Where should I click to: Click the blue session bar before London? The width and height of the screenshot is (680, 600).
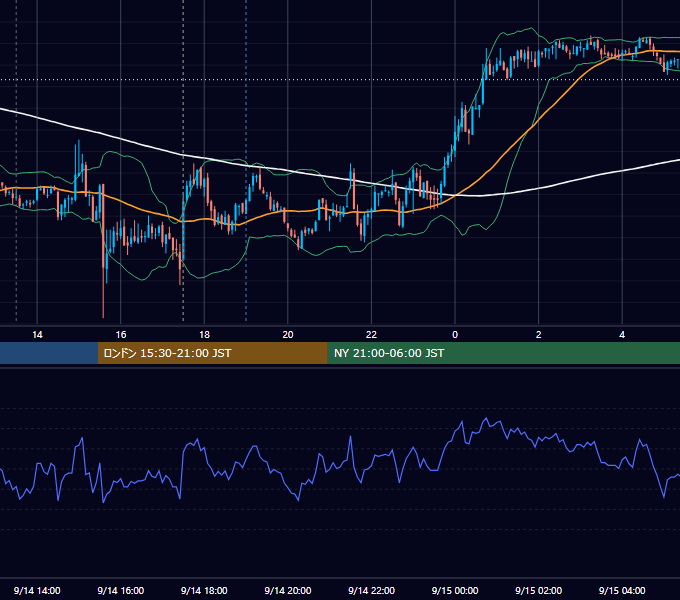click(x=49, y=353)
